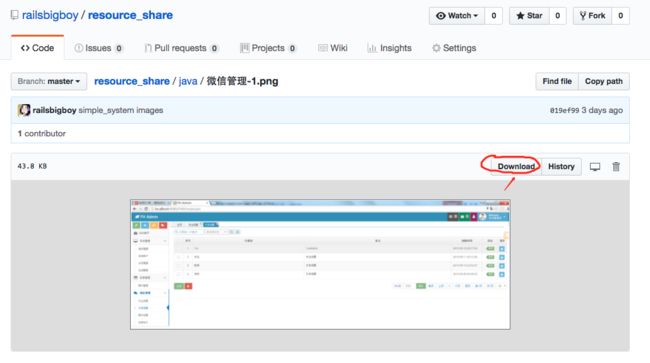Open the java folder breadcrumb link
Viewport: 650px width, 363px height.
coord(188,81)
